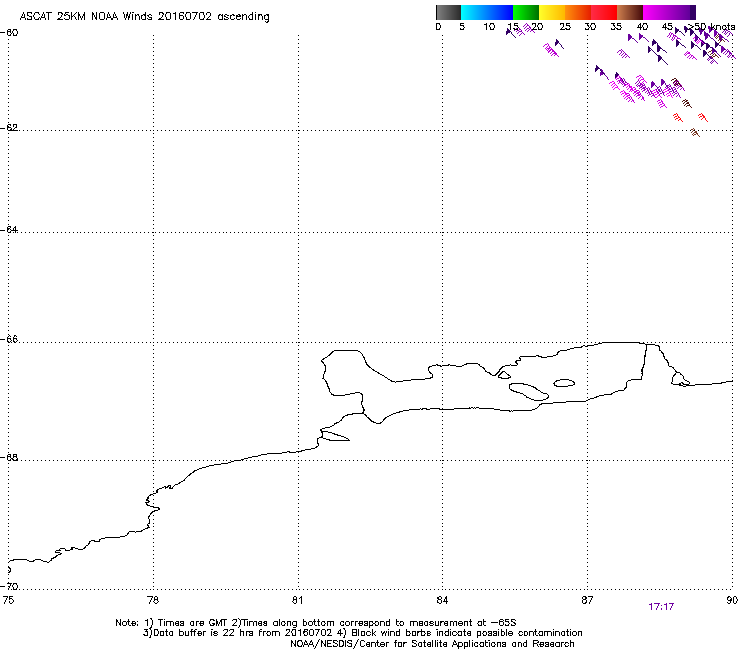Image resolution: width=740 pixels, height=650 pixels.
Task: Click the brown 35-40 knots legend swatch
Action: (630, 12)
